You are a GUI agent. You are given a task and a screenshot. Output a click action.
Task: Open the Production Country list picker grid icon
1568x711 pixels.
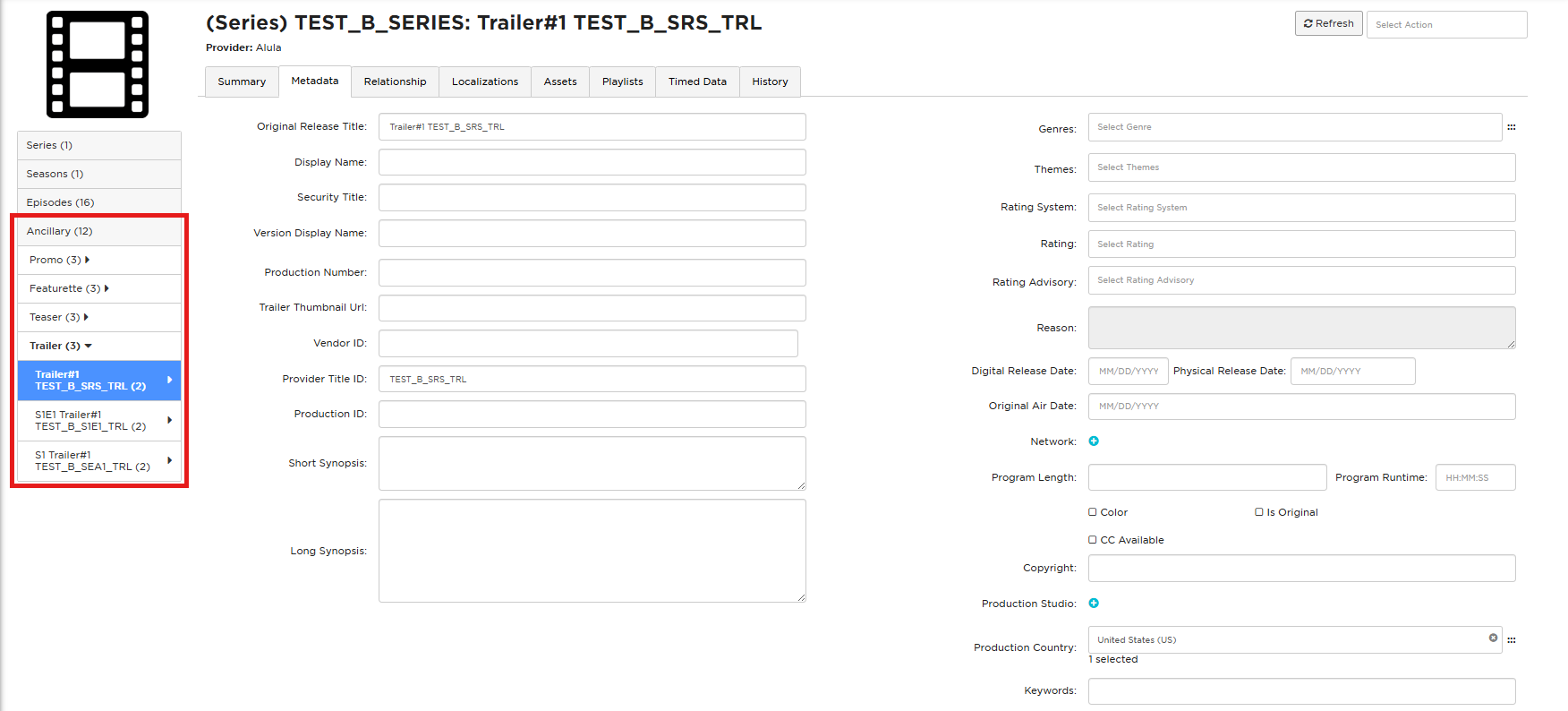(x=1512, y=640)
